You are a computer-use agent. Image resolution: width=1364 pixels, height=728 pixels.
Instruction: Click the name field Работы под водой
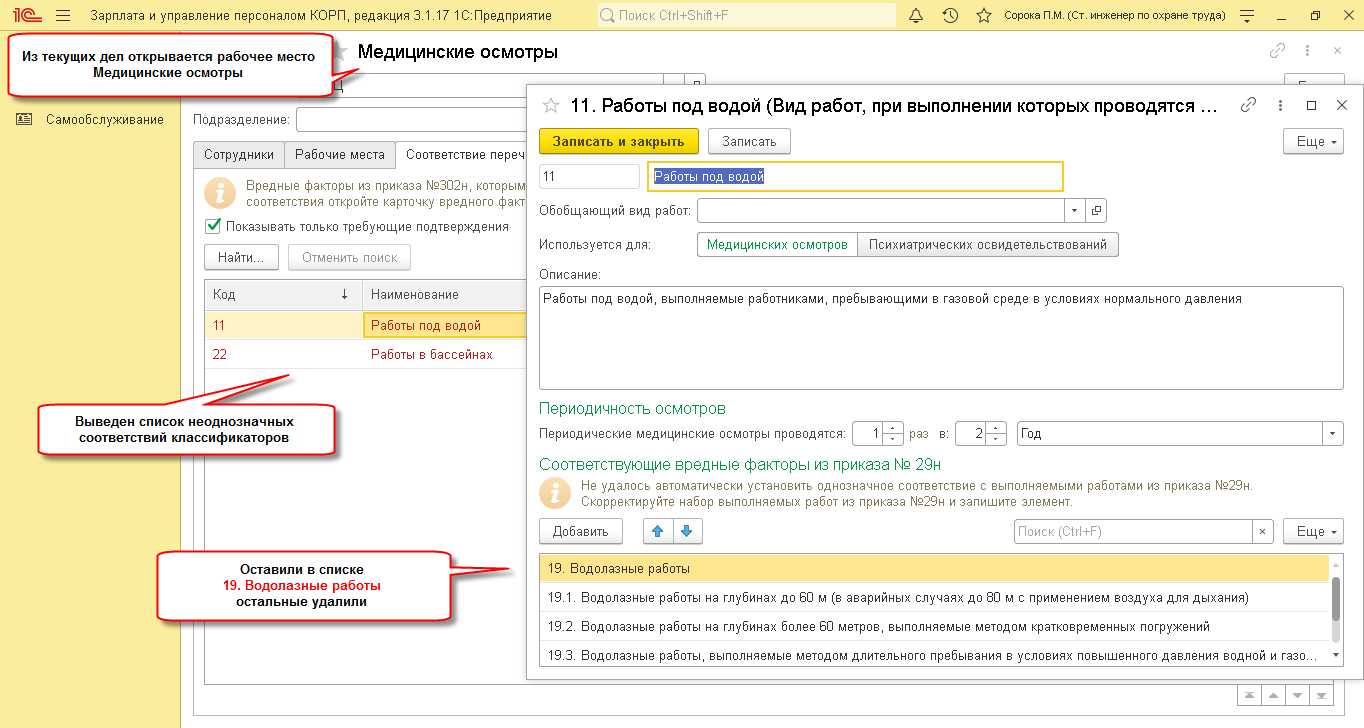point(856,176)
